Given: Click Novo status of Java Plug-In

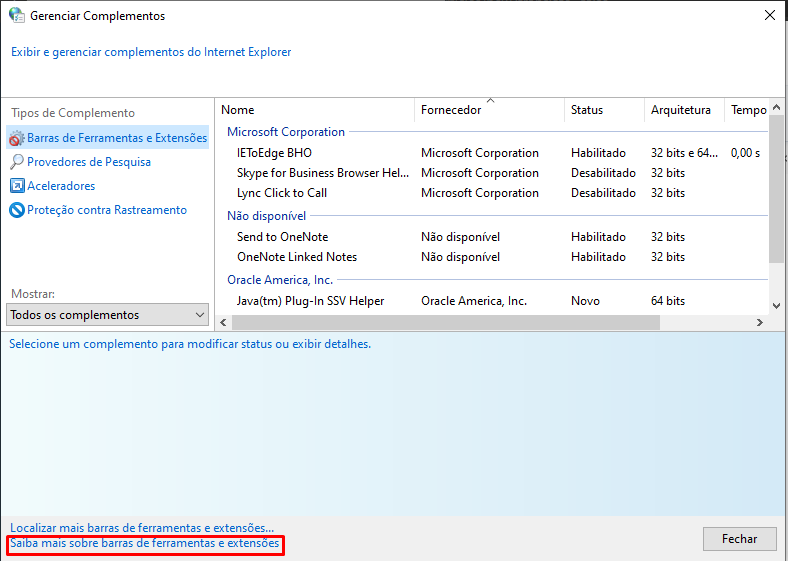Looking at the screenshot, I should (x=585, y=301).
